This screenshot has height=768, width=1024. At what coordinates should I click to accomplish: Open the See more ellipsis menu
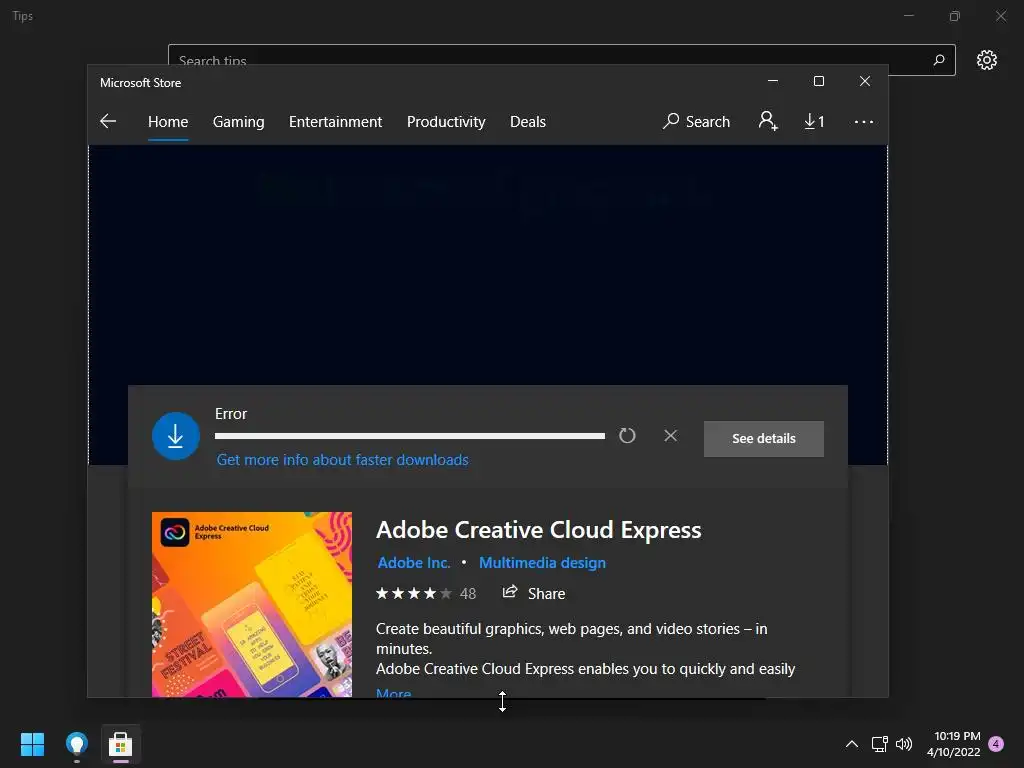[x=863, y=121]
